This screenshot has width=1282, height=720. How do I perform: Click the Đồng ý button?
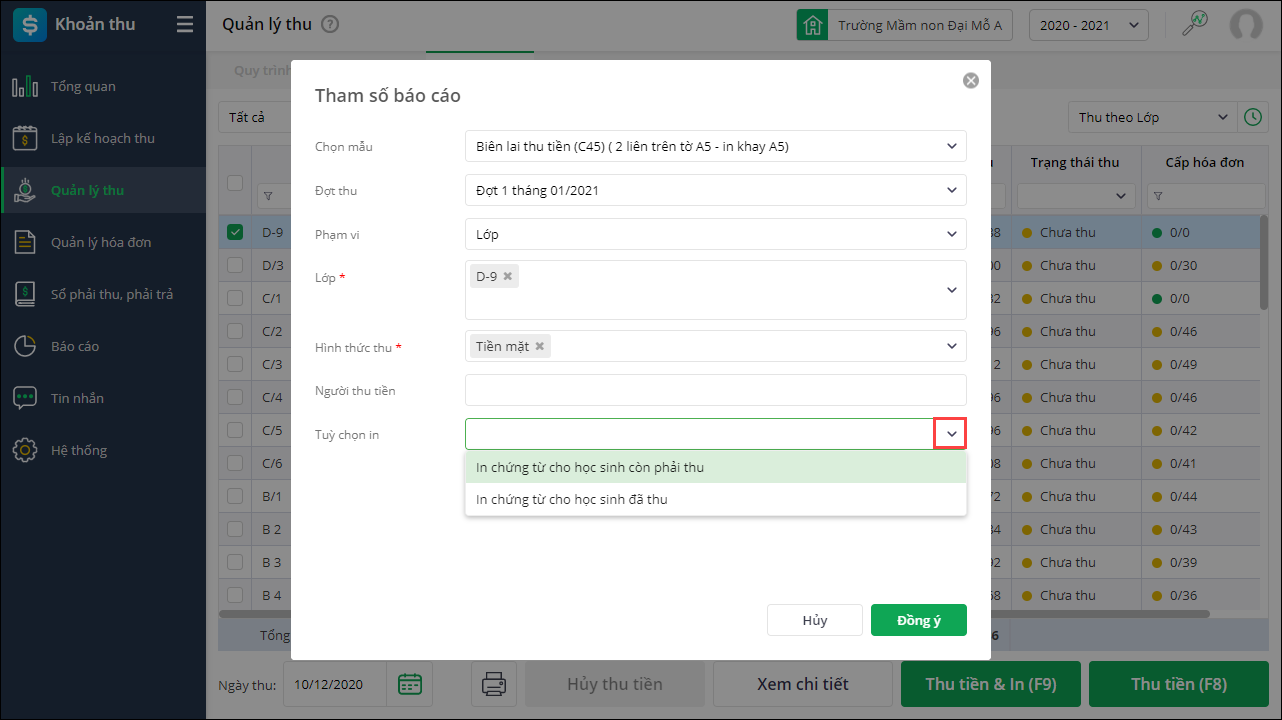[918, 620]
